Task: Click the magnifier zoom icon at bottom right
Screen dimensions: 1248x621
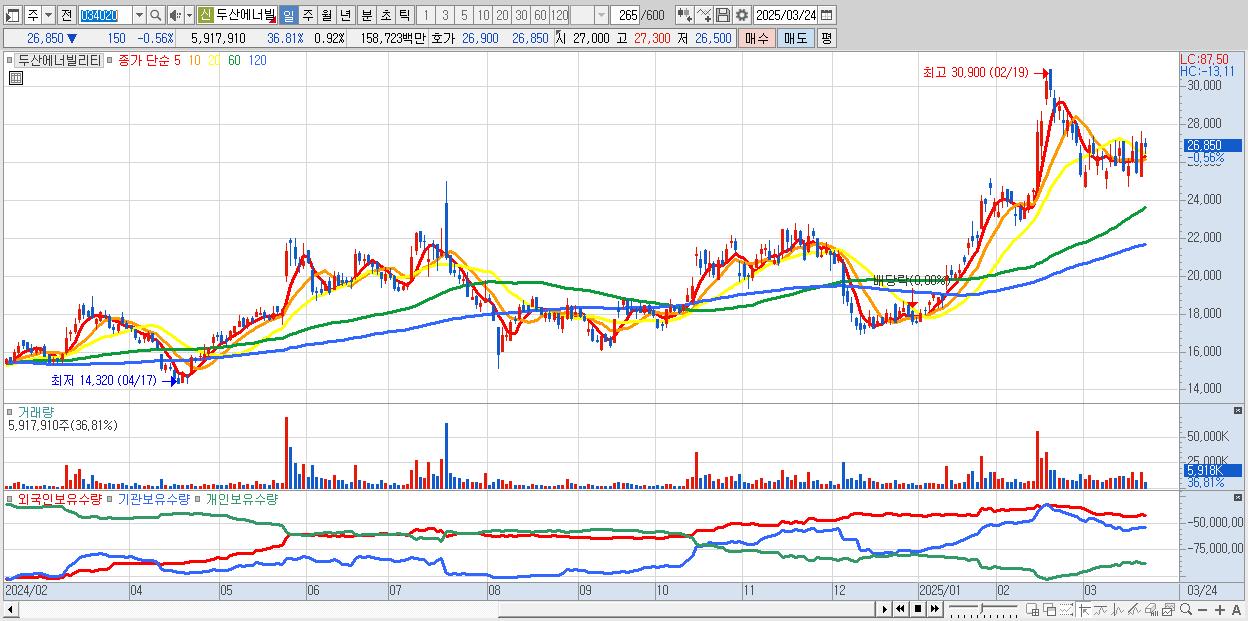Action: pos(1185,609)
